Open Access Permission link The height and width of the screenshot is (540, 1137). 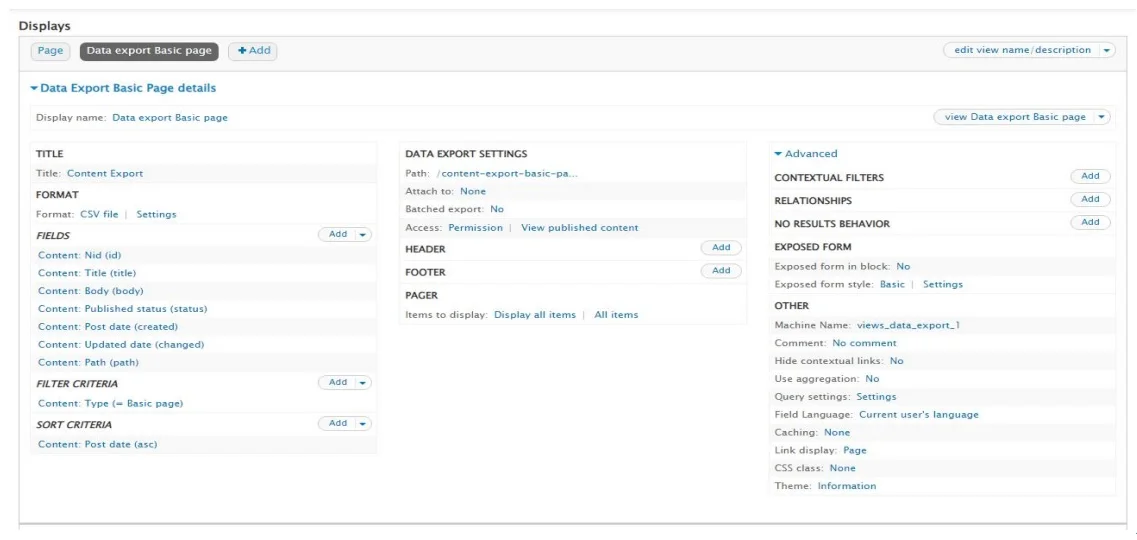[476, 228]
